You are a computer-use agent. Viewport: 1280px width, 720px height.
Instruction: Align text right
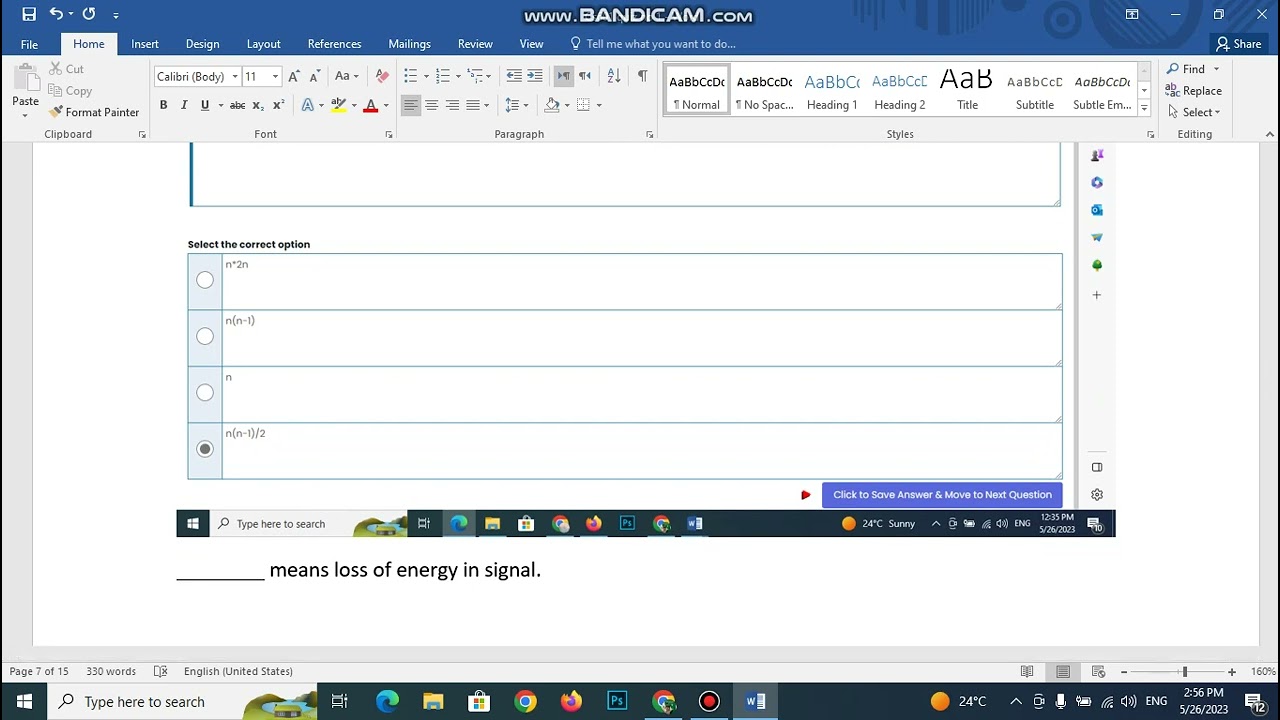(452, 105)
